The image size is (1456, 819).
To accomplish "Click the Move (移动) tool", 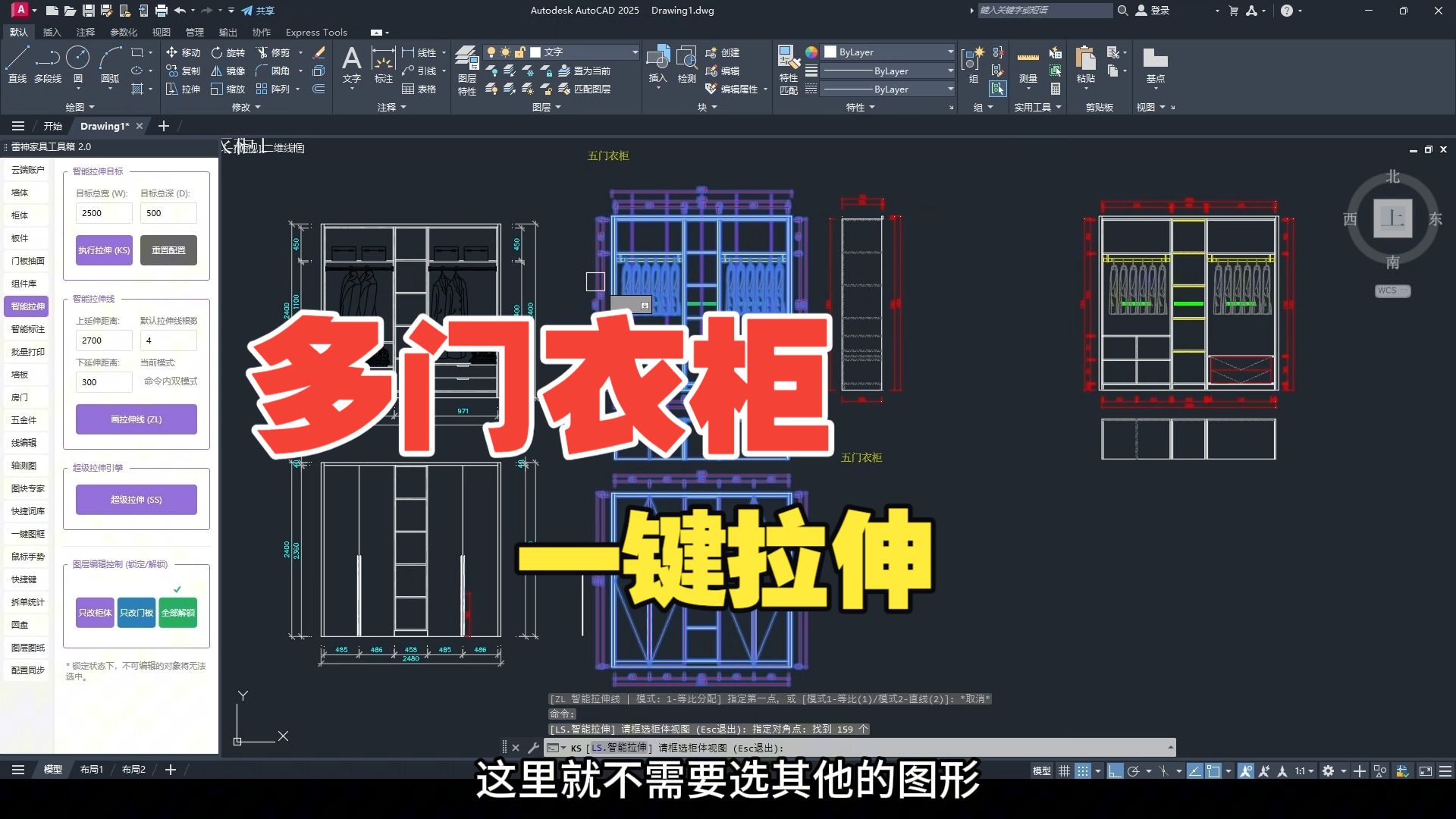I will (x=183, y=52).
